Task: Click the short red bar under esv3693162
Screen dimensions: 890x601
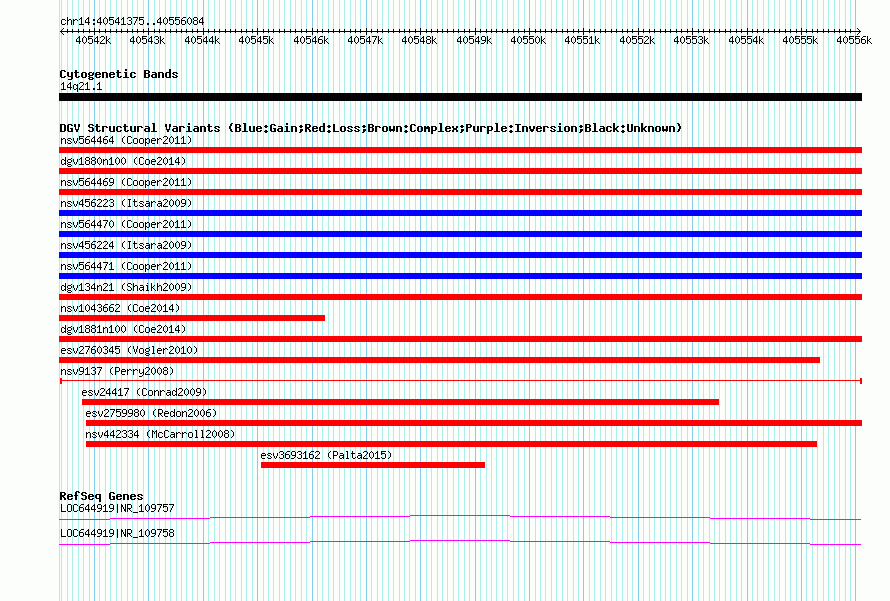Action: 373,465
